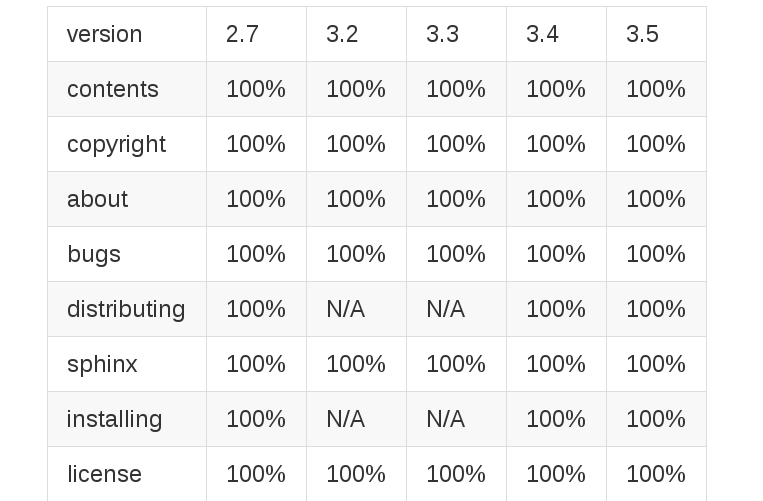This screenshot has width=763, height=501.
Task: Select the 3.4 column header
Action: coord(557,35)
